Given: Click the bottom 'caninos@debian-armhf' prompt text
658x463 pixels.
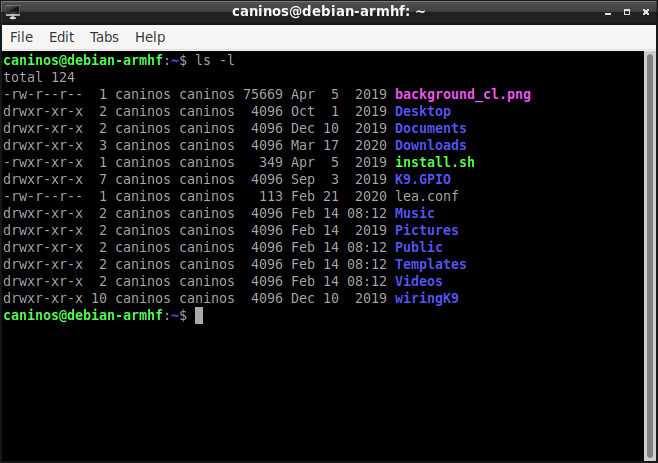Looking at the screenshot, I should click(x=83, y=315).
